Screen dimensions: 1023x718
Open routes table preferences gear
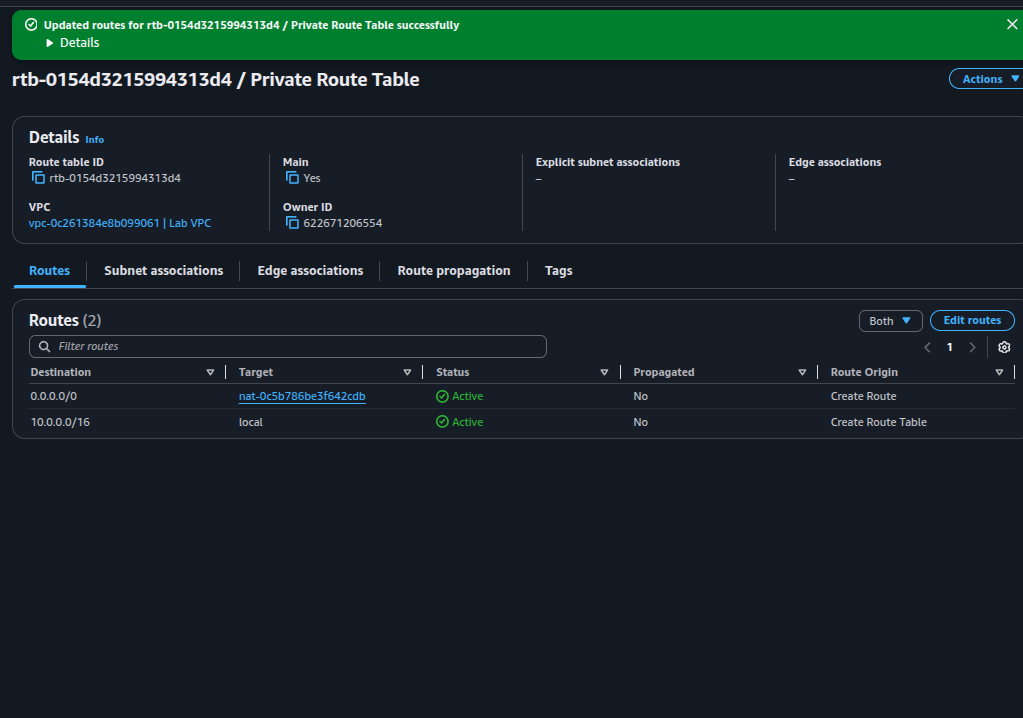point(1004,347)
